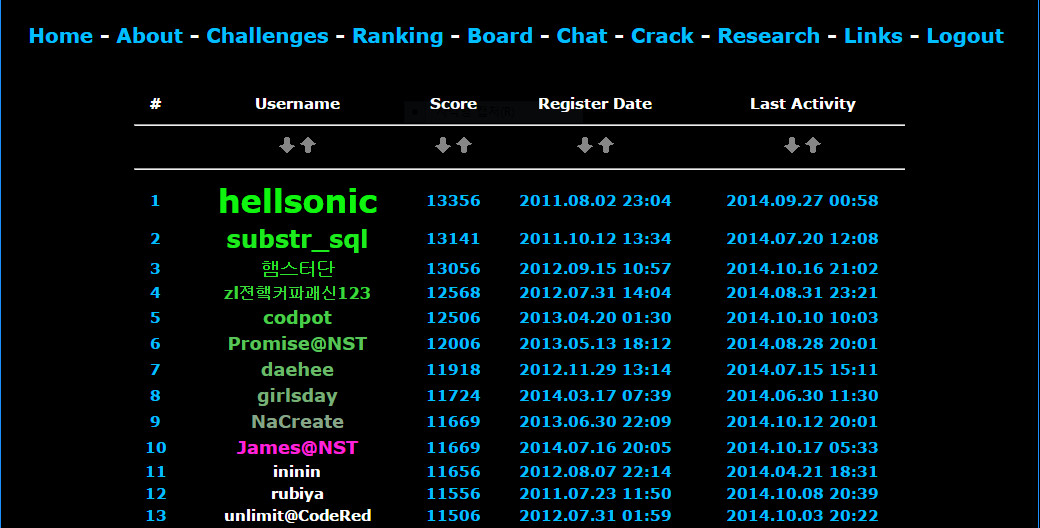Click the Logout link

click(965, 36)
